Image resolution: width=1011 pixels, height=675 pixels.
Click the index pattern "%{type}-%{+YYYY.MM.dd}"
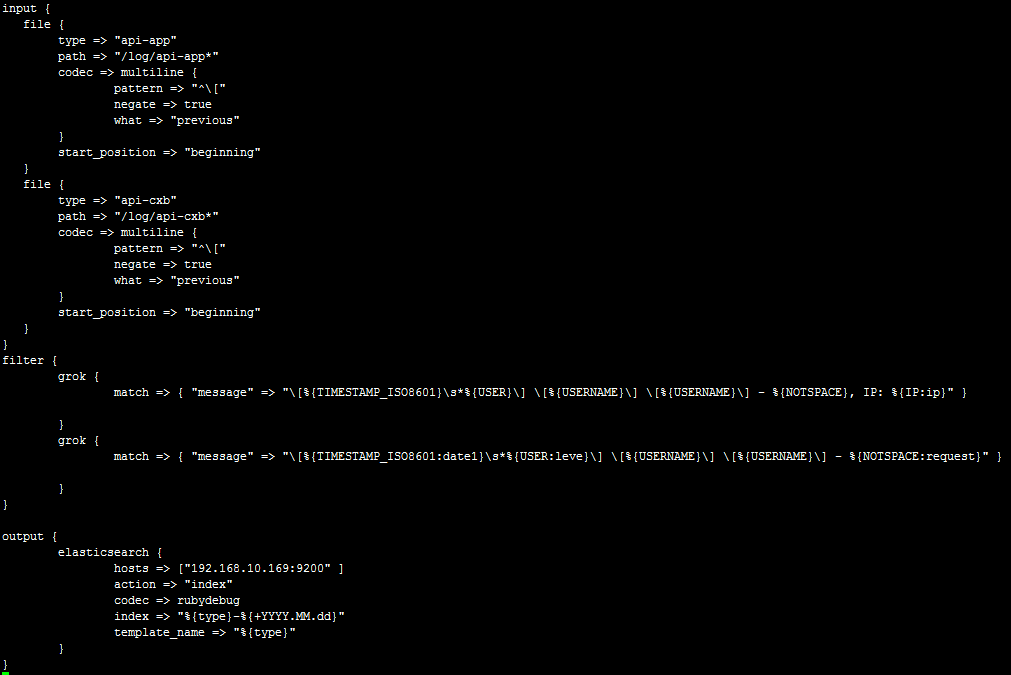point(260,616)
